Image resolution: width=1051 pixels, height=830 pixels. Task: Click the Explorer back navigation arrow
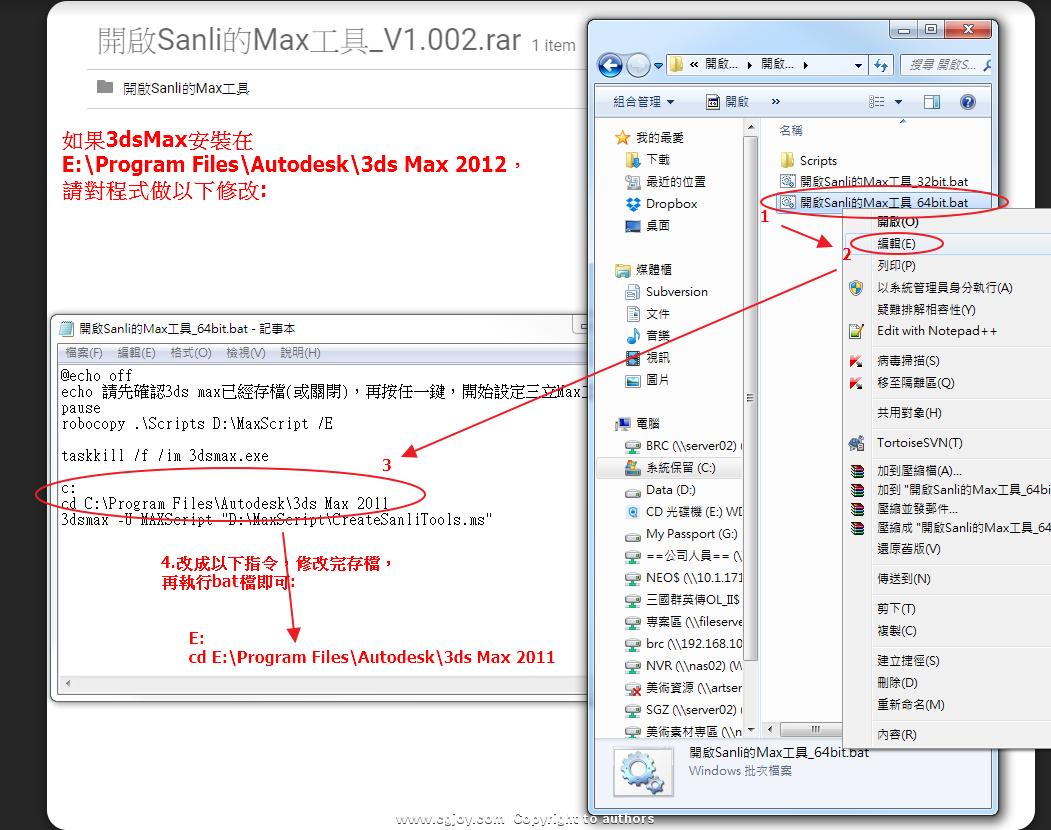click(610, 65)
